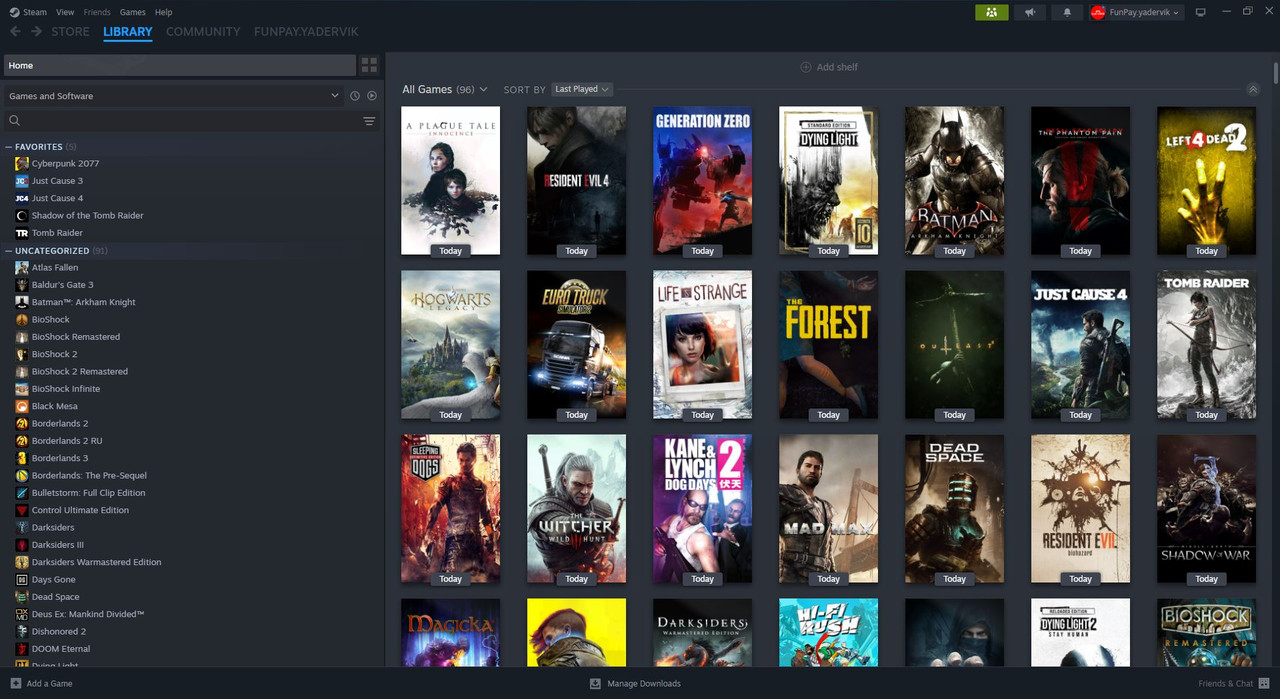Select Black Mesa in the list
This screenshot has height=699, width=1280.
tap(54, 406)
